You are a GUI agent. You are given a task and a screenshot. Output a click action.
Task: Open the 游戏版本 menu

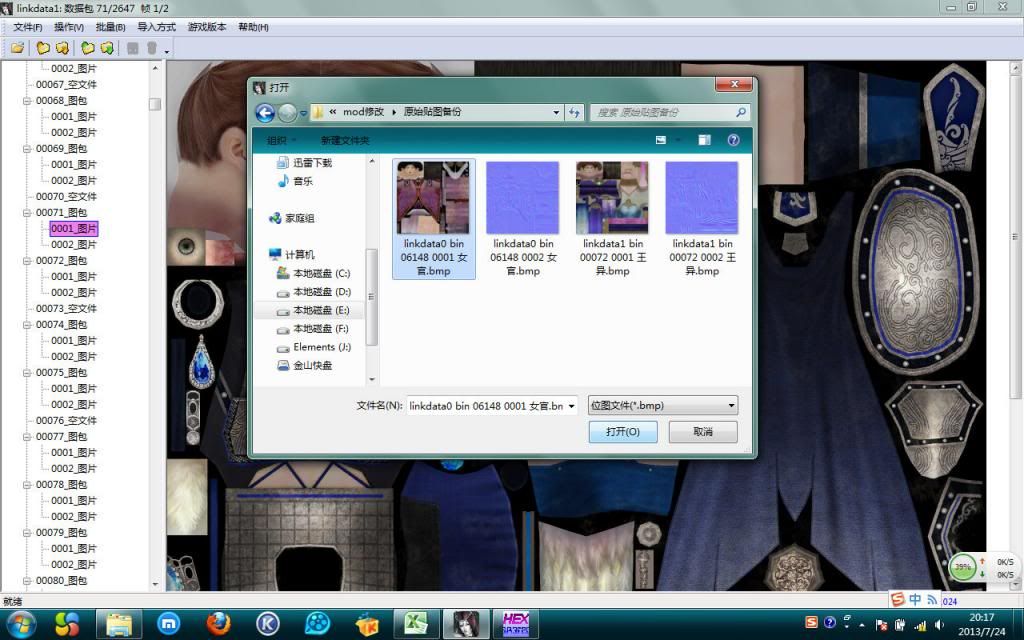[x=206, y=27]
